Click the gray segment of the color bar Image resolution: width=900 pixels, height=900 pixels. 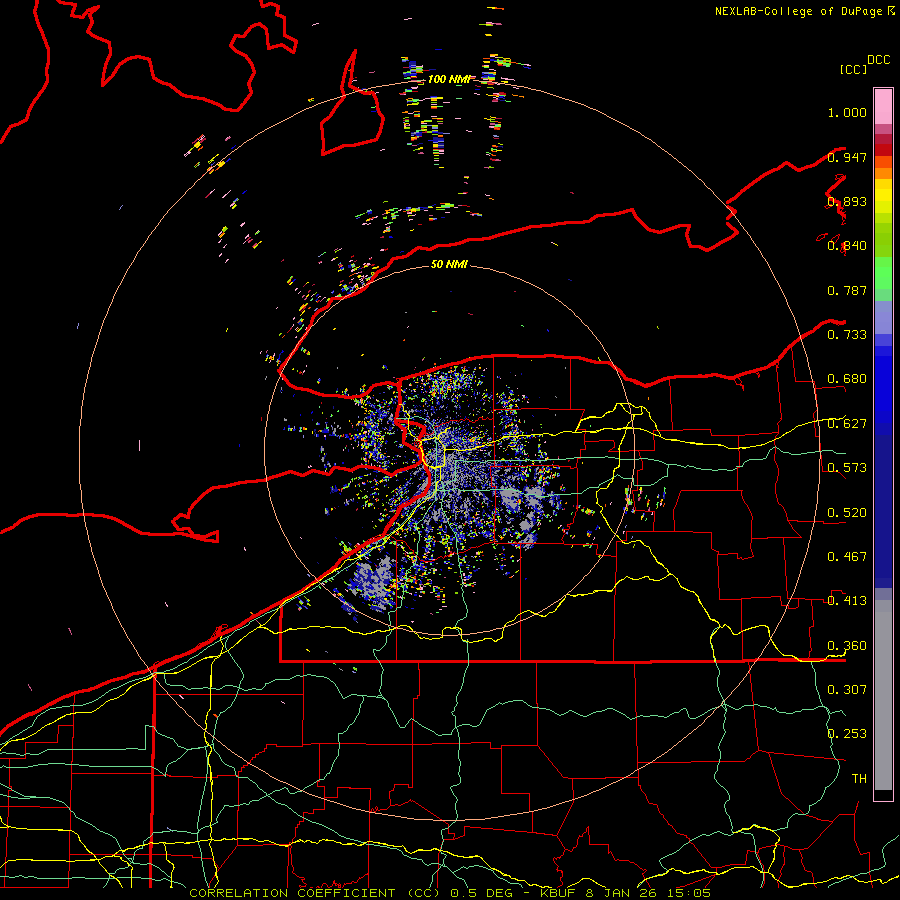tap(883, 695)
